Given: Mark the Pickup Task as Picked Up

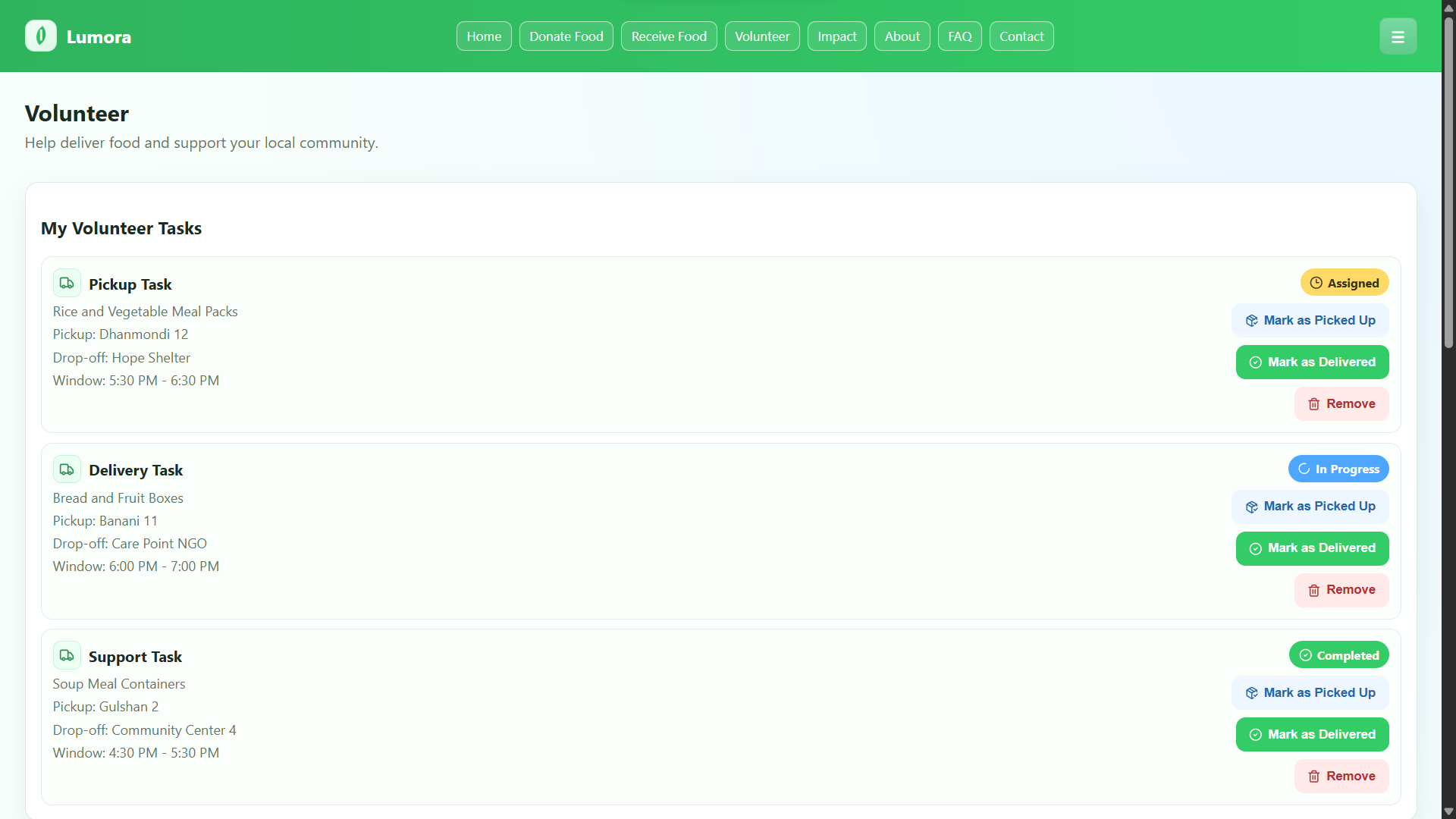Looking at the screenshot, I should pos(1310,320).
